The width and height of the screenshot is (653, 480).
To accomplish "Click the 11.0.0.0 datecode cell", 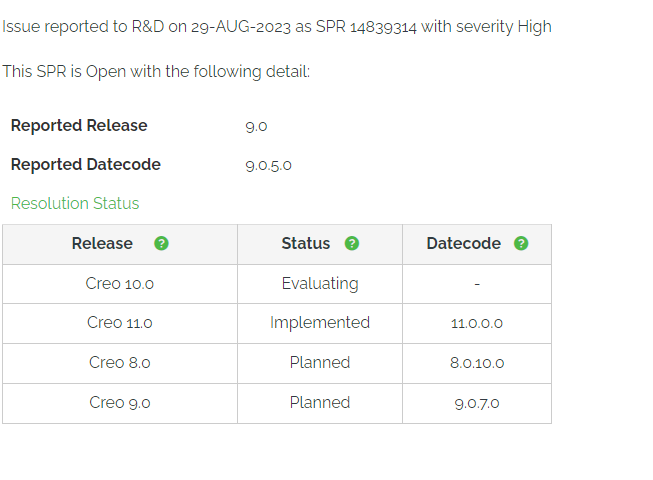I will click(x=477, y=323).
